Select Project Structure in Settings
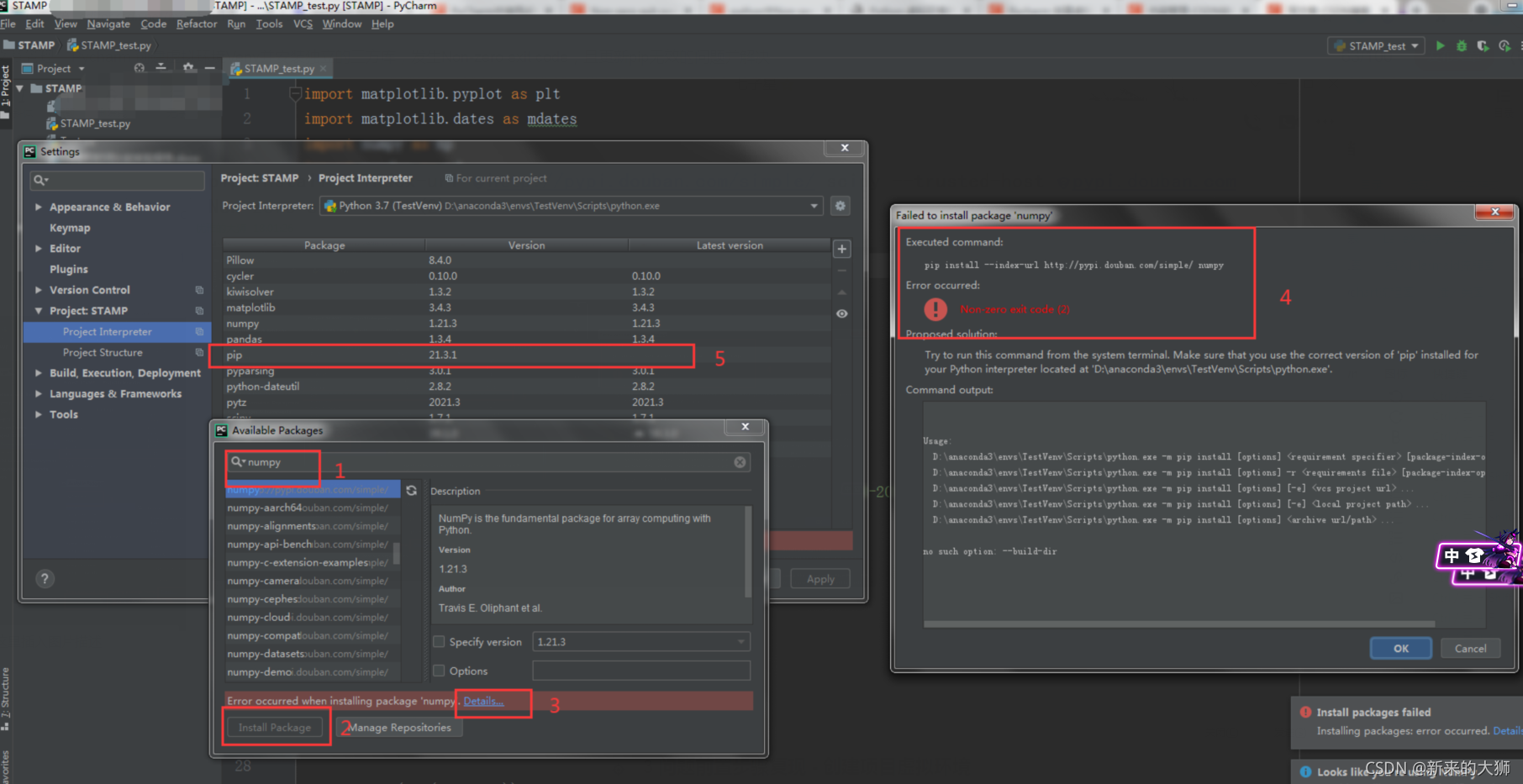This screenshot has width=1523, height=784. (103, 353)
